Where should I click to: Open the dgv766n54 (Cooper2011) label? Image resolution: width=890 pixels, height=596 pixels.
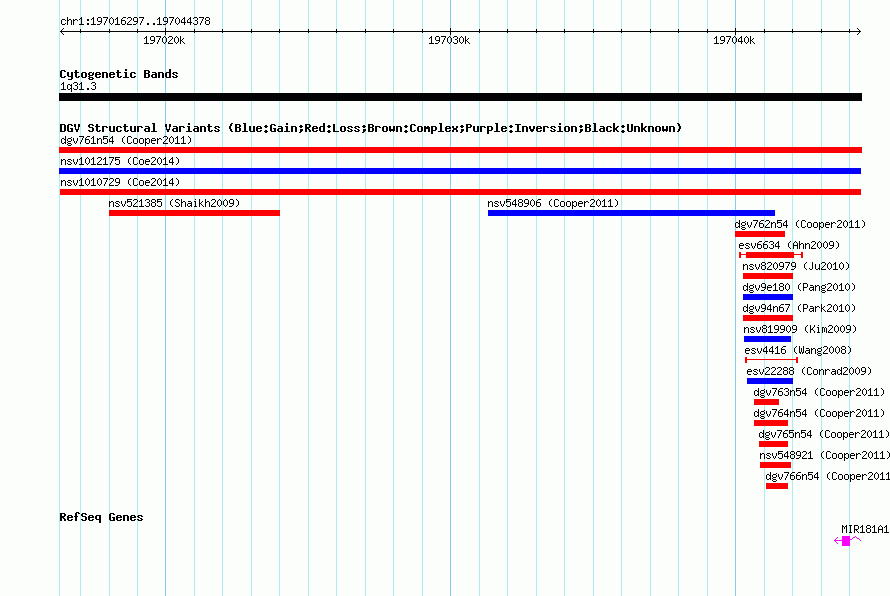pos(827,476)
